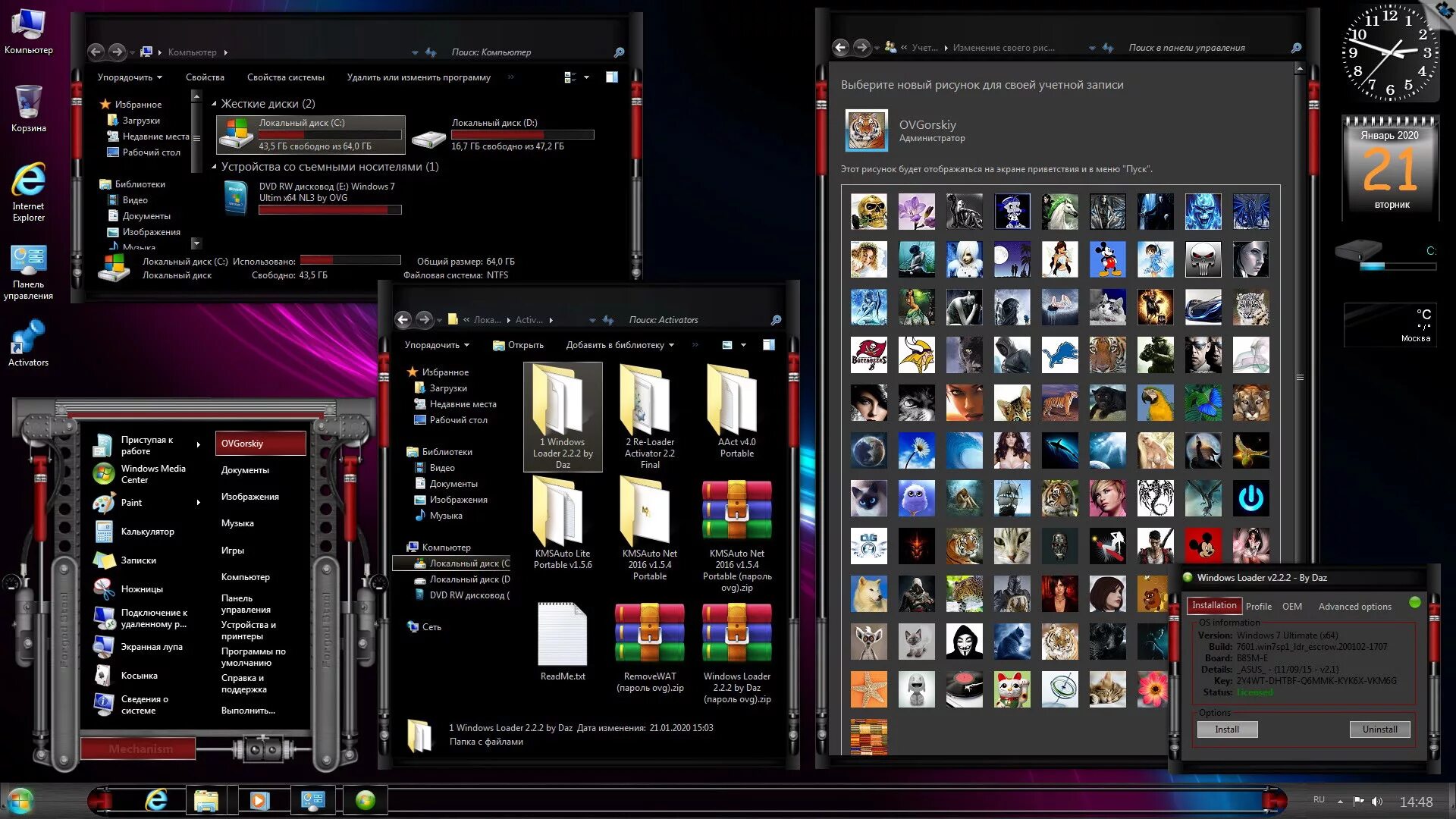Select the DVD RW дисковод (E:) drive

coord(311,198)
